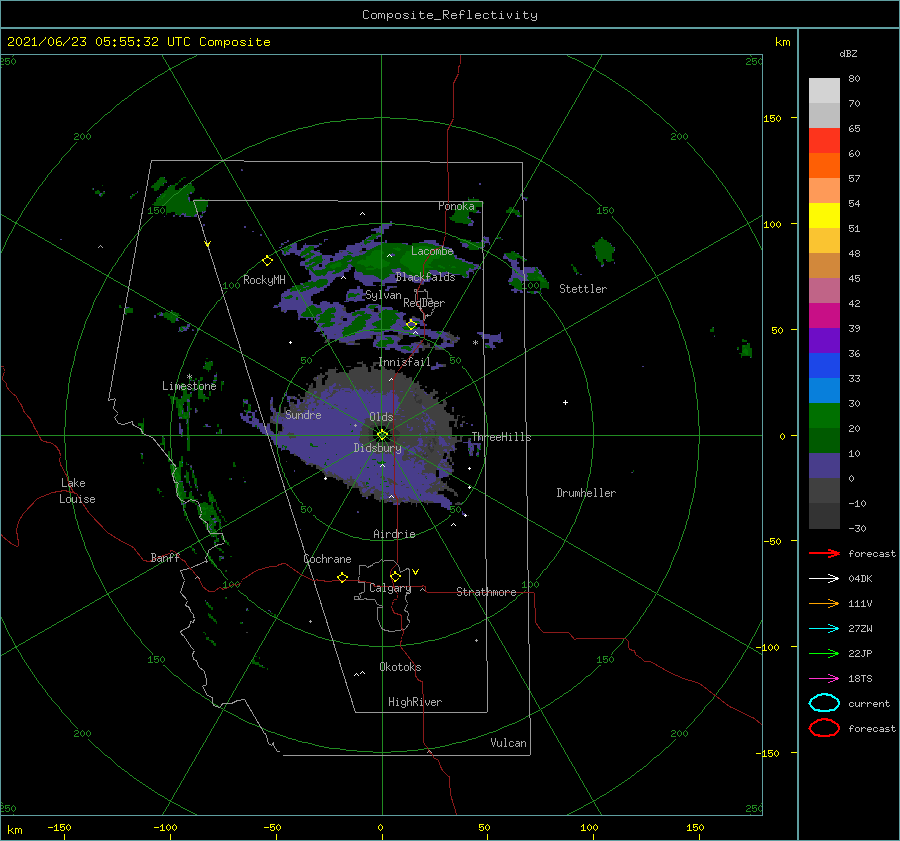Select the Limestone label
This screenshot has width=900, height=841.
click(189, 386)
